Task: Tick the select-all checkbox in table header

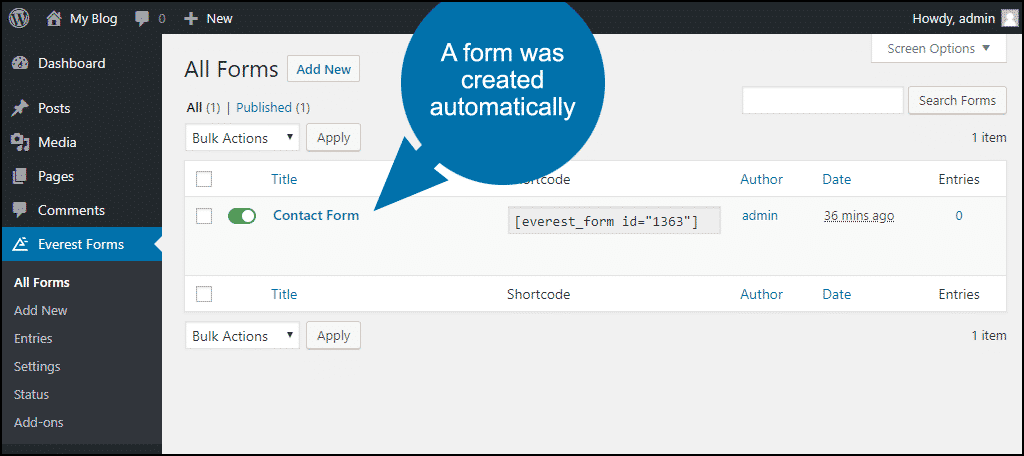Action: tap(204, 179)
